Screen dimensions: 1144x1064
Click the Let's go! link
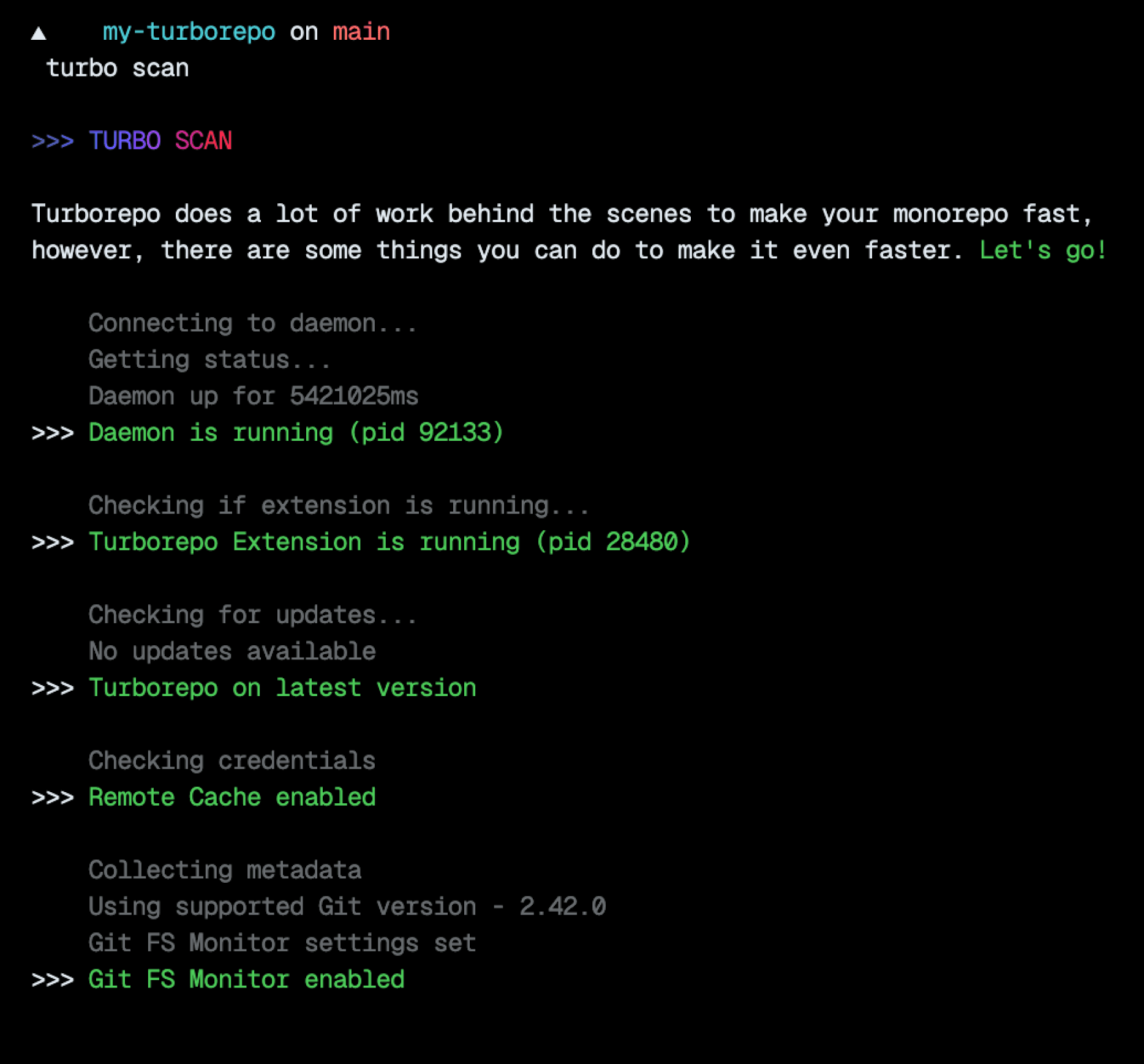pos(1042,250)
